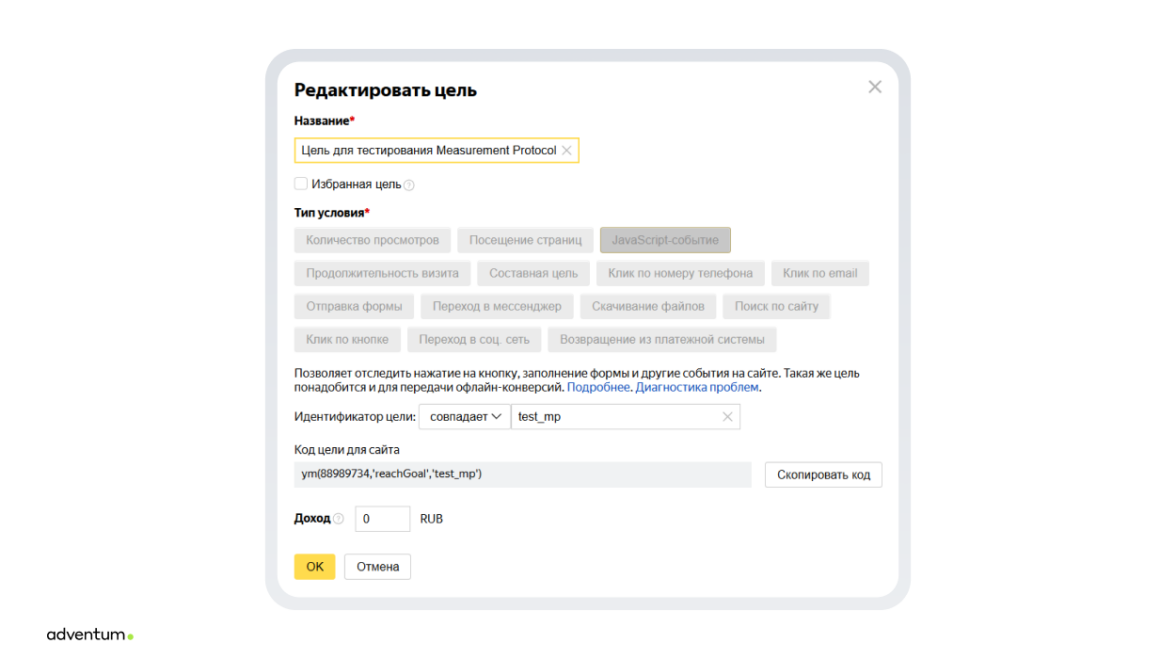The height and width of the screenshot is (659, 1176).
Task: Select Отправка формы condition type
Action: point(354,306)
